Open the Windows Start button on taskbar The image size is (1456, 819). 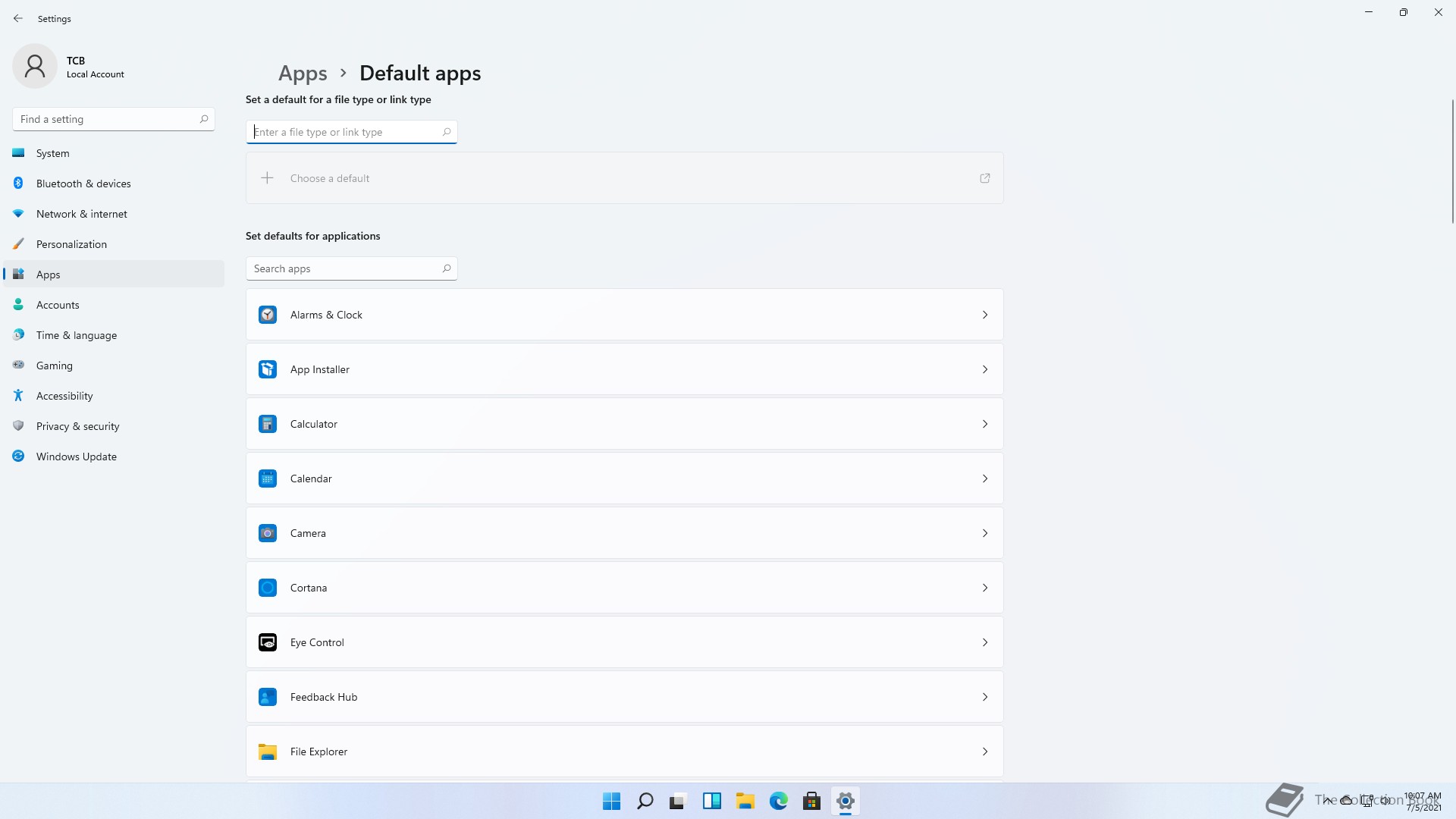point(612,801)
